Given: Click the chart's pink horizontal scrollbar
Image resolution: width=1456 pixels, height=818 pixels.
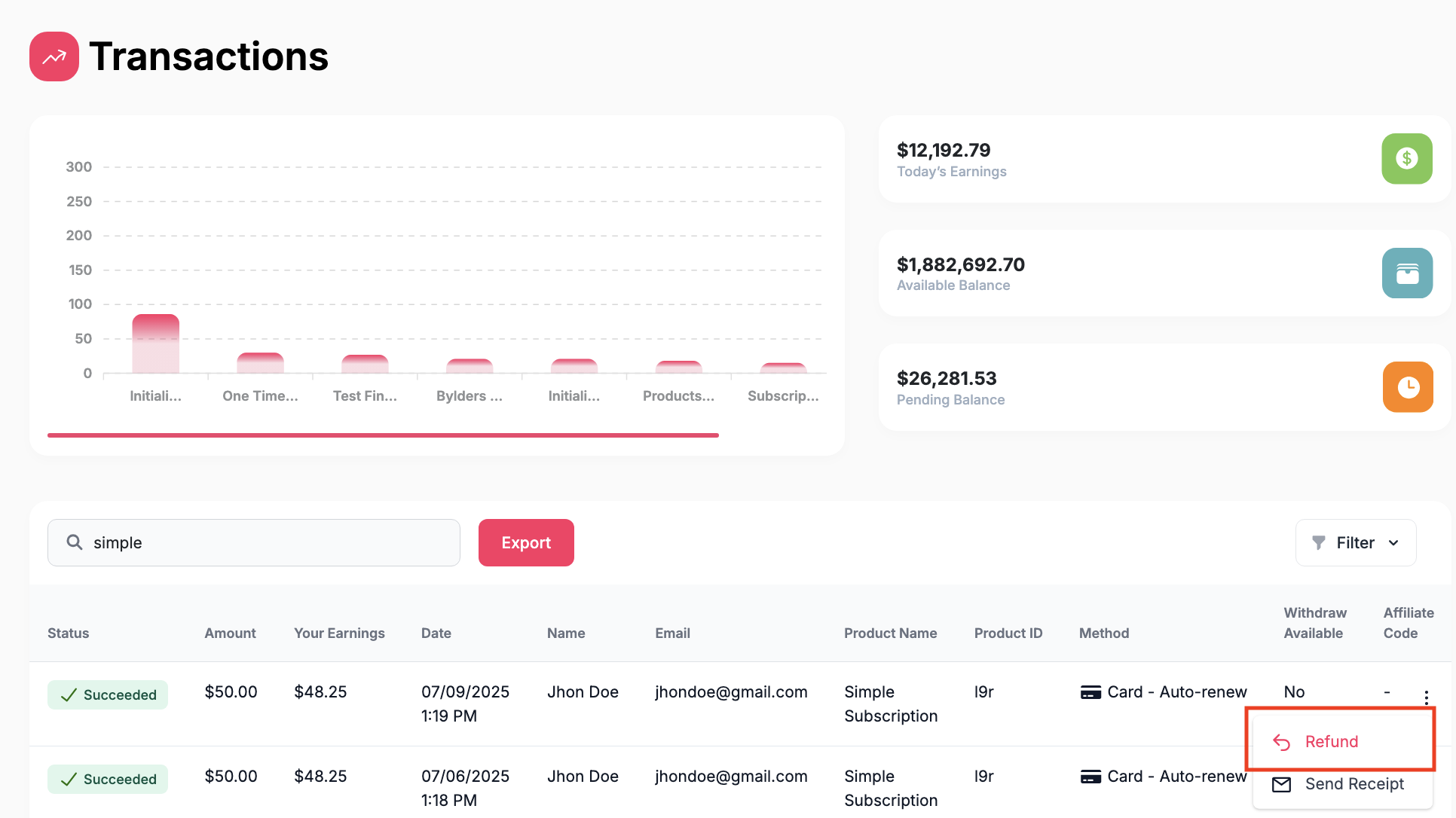Looking at the screenshot, I should 383,435.
